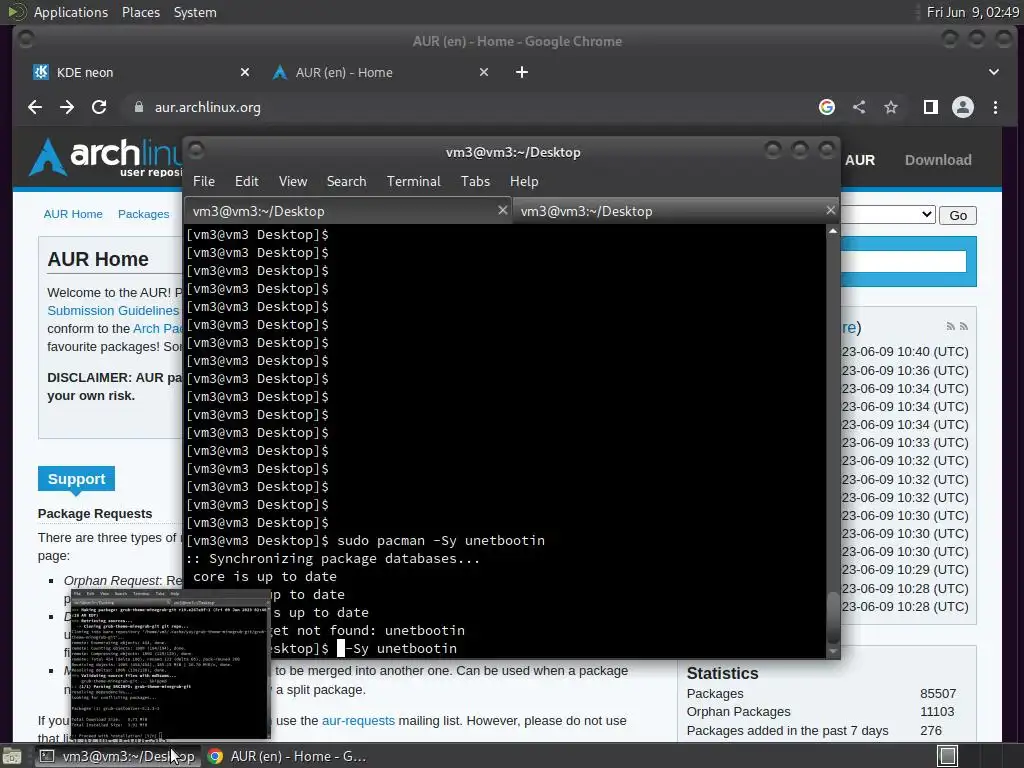Viewport: 1024px width, 768px height.
Task: Open Google account icon in address bar
Action: pos(827,107)
